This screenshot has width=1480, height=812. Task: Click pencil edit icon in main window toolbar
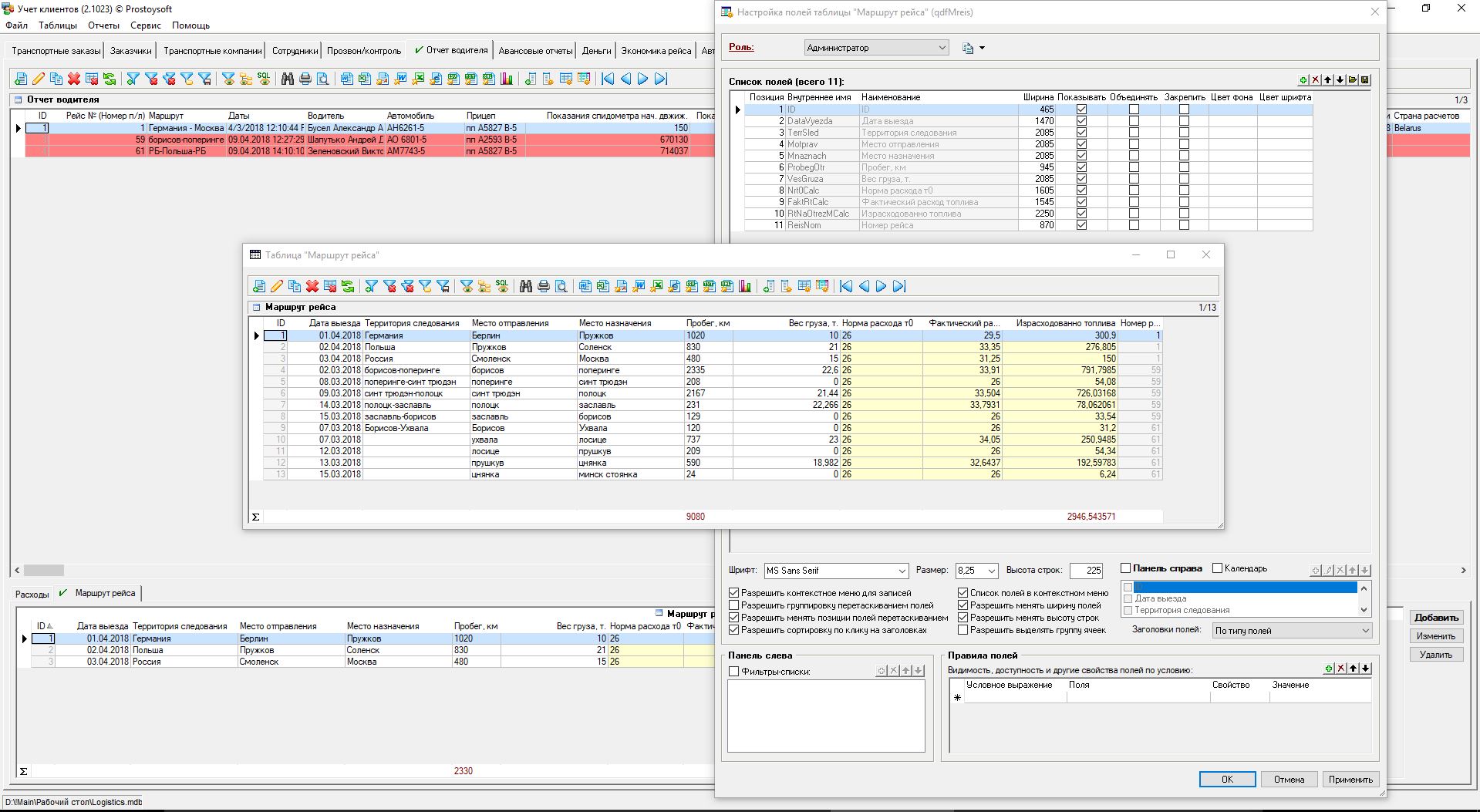(39, 79)
